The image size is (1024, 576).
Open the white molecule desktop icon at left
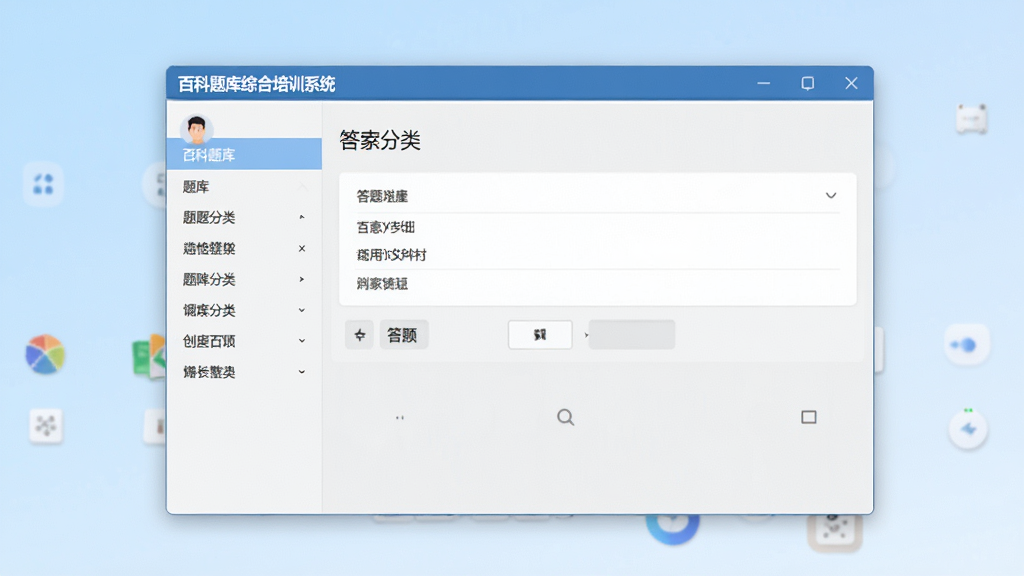[46, 426]
